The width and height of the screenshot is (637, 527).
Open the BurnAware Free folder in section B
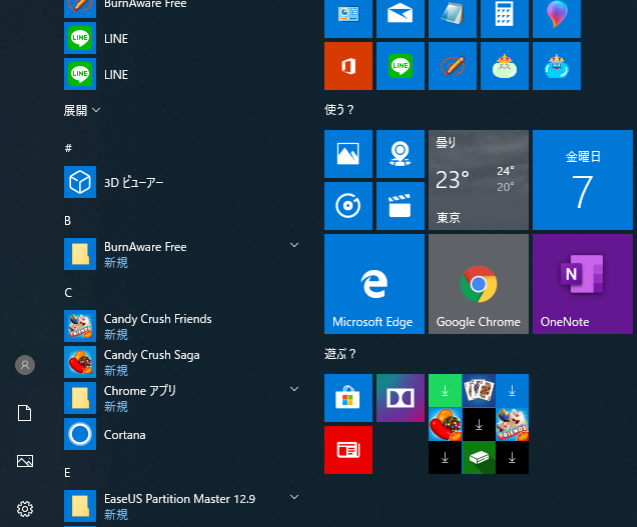pyautogui.click(x=183, y=254)
